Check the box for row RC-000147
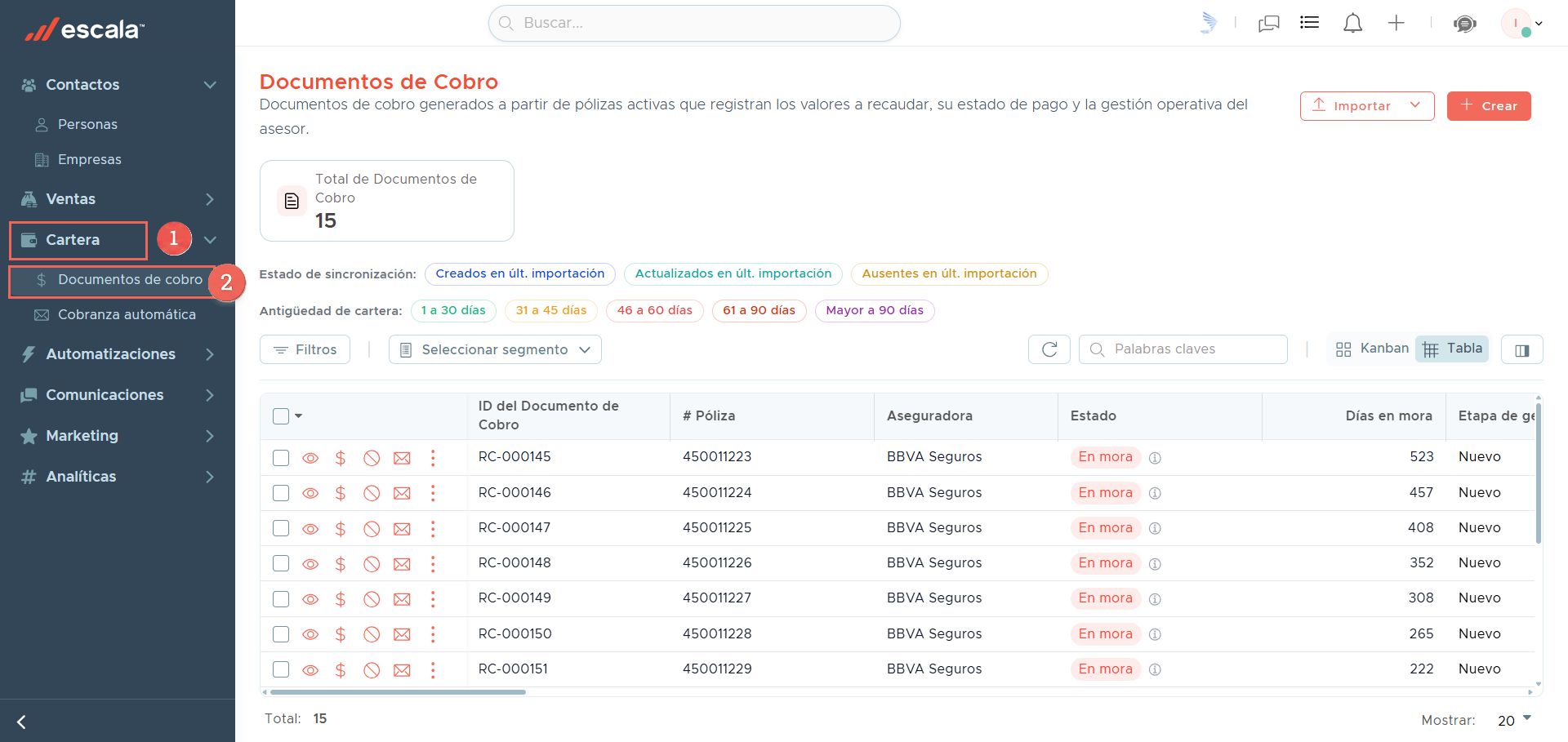The height and width of the screenshot is (742, 1568). point(281,528)
